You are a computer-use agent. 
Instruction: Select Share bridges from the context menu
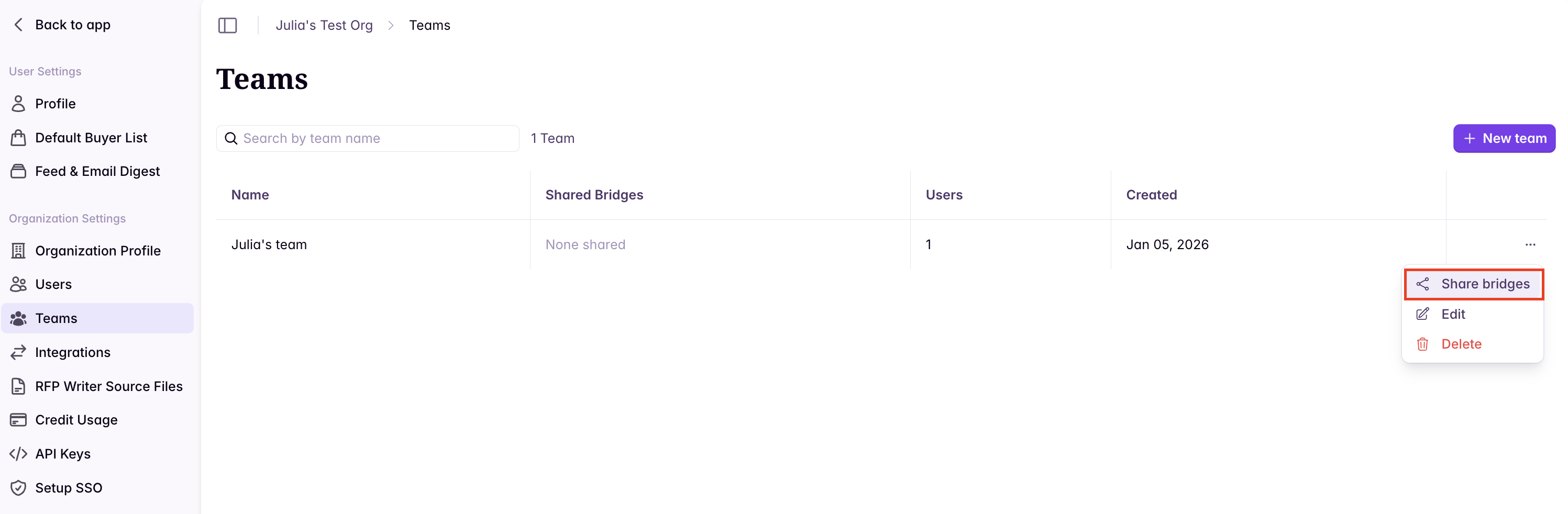tap(1473, 284)
